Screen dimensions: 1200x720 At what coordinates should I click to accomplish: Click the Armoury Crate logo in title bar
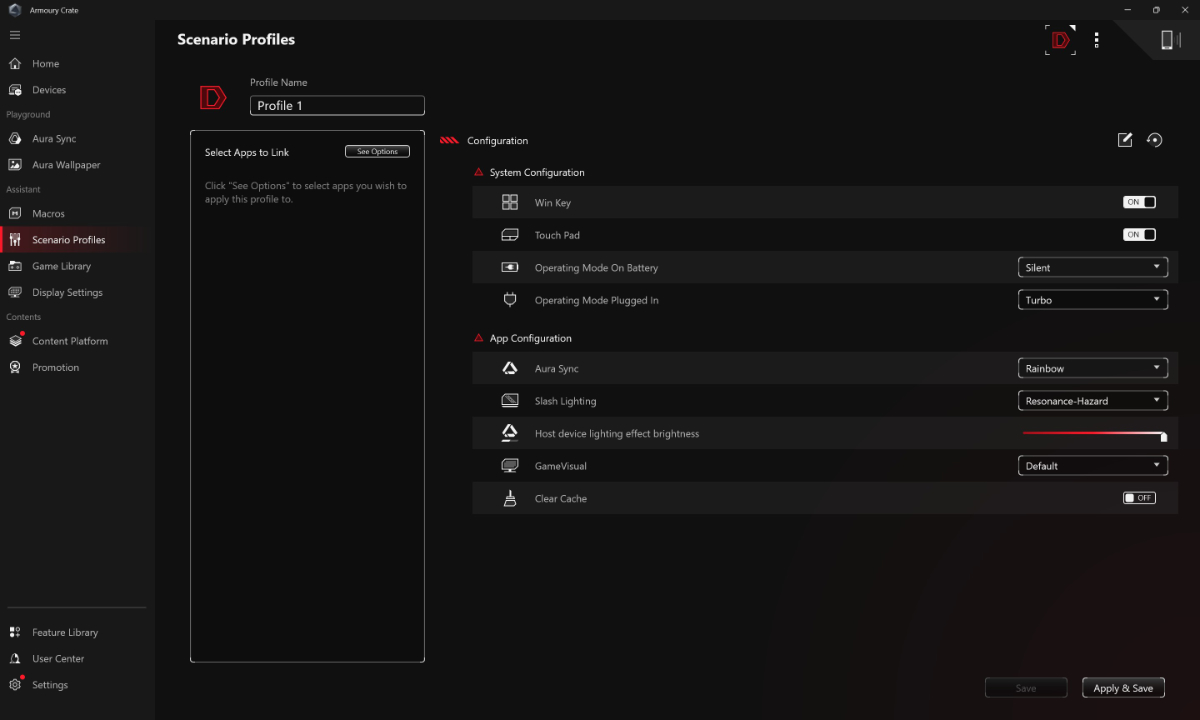[14, 10]
